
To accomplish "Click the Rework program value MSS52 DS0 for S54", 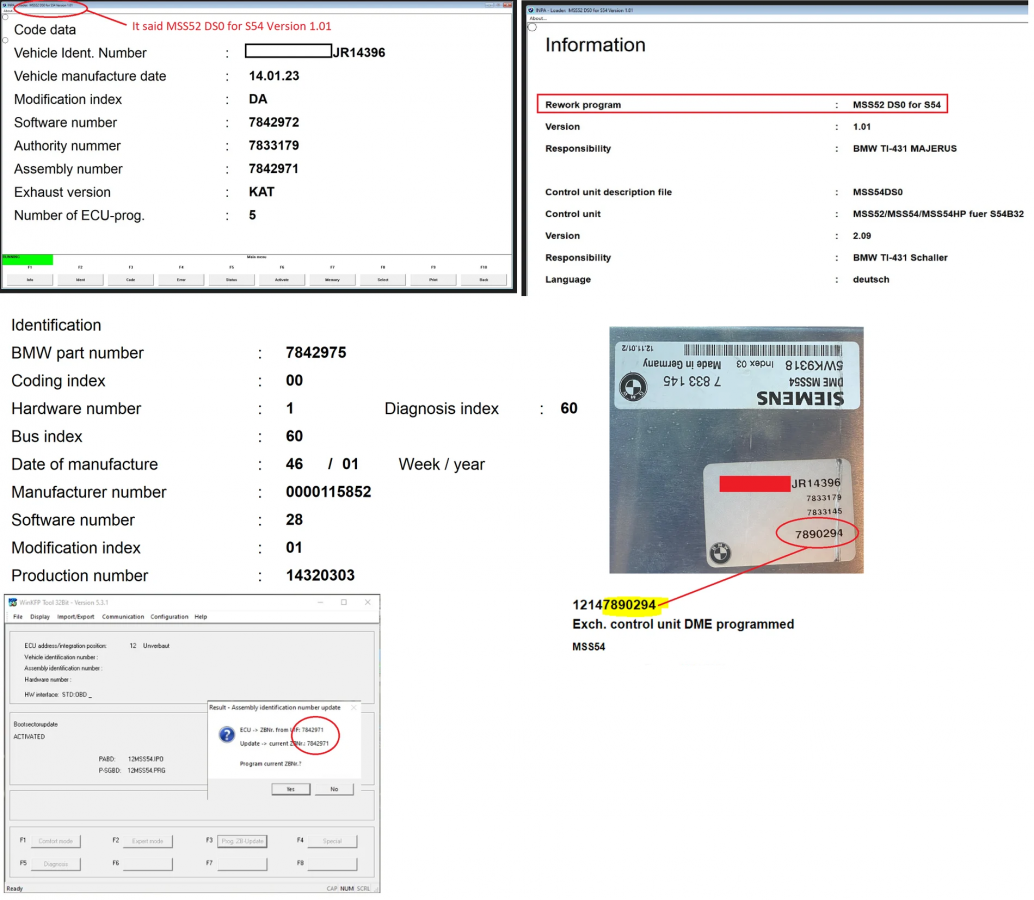I will pyautogui.click(x=896, y=104).
